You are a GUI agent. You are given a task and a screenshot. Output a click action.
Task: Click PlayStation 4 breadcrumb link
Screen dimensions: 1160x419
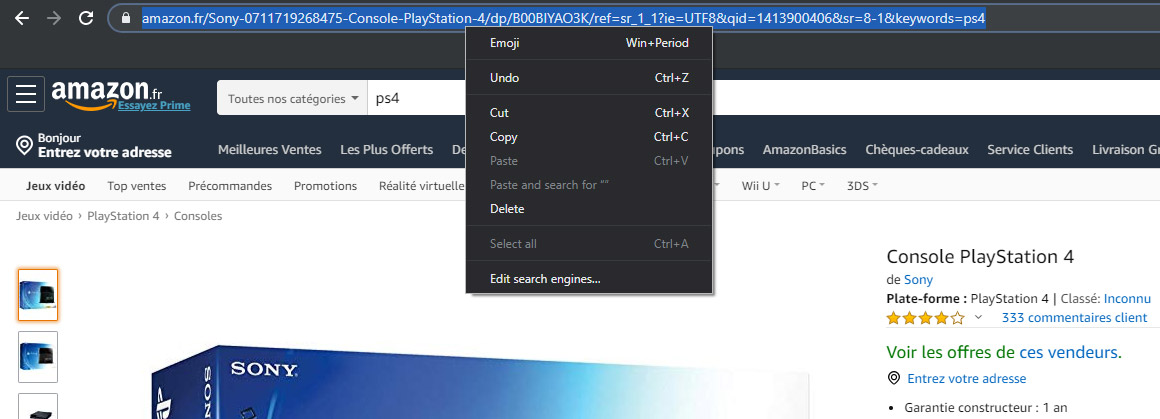click(124, 216)
